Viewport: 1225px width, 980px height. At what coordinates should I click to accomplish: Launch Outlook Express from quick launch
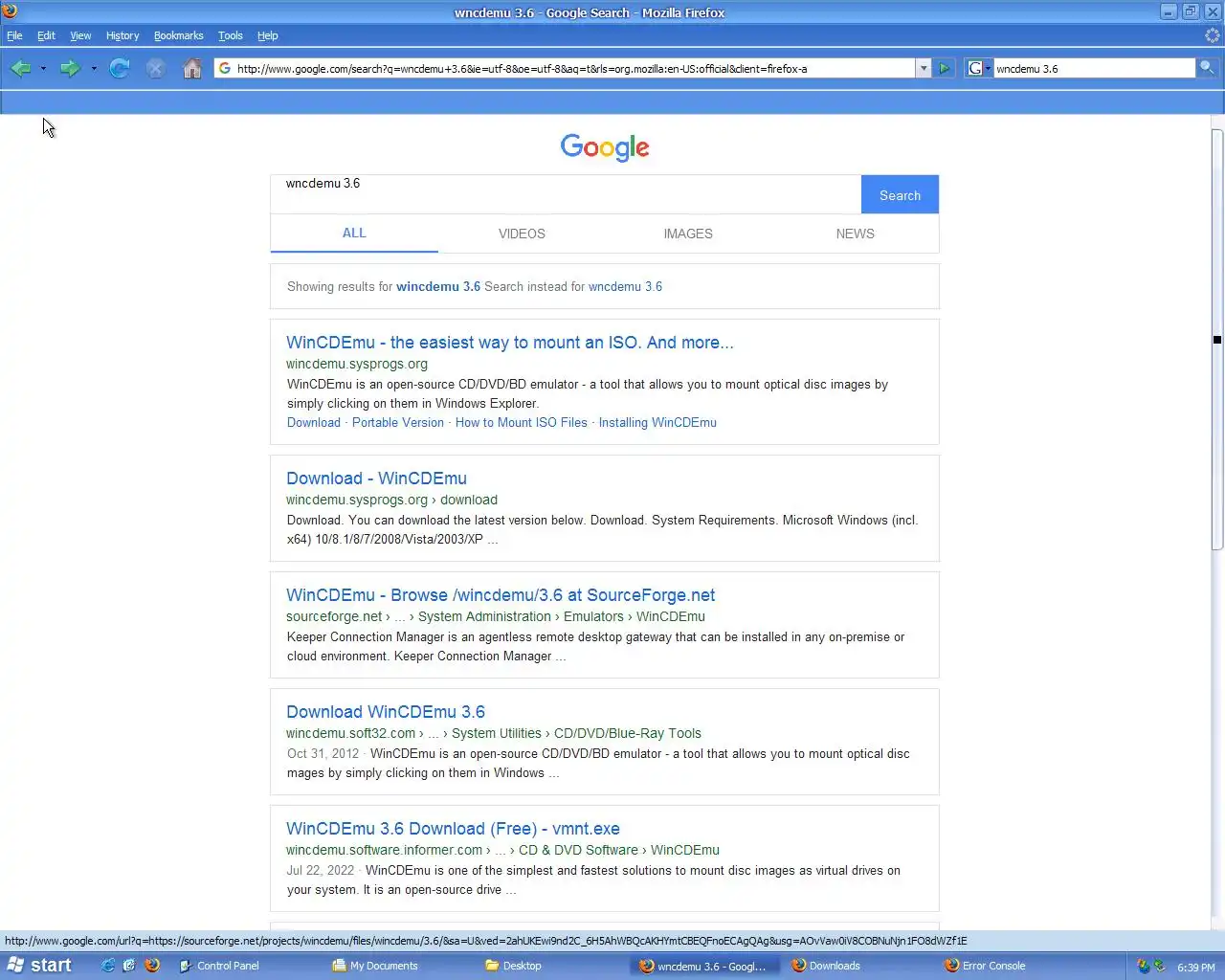pyautogui.click(x=129, y=966)
